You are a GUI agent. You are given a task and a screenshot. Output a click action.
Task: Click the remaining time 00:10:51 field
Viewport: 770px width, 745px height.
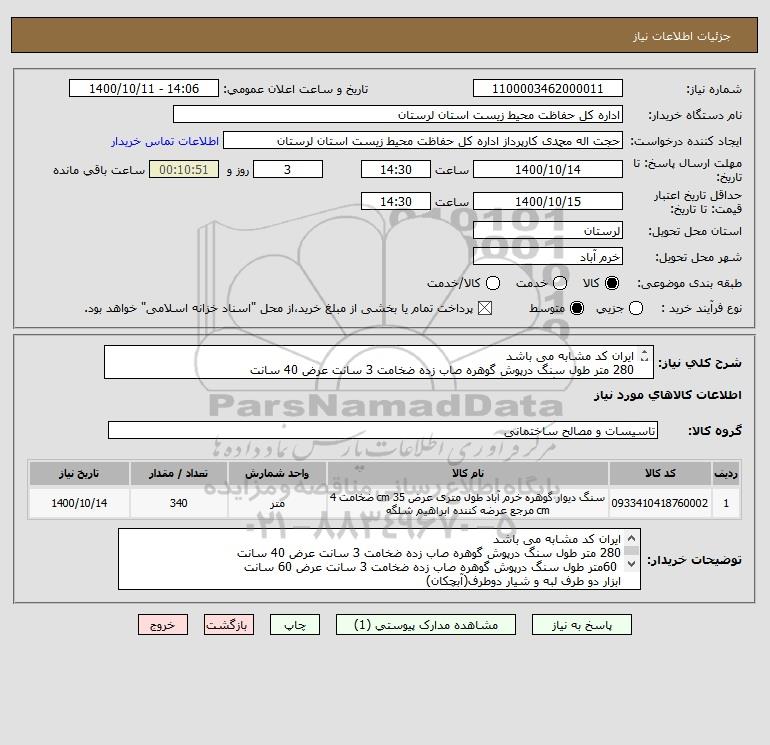pyautogui.click(x=184, y=169)
